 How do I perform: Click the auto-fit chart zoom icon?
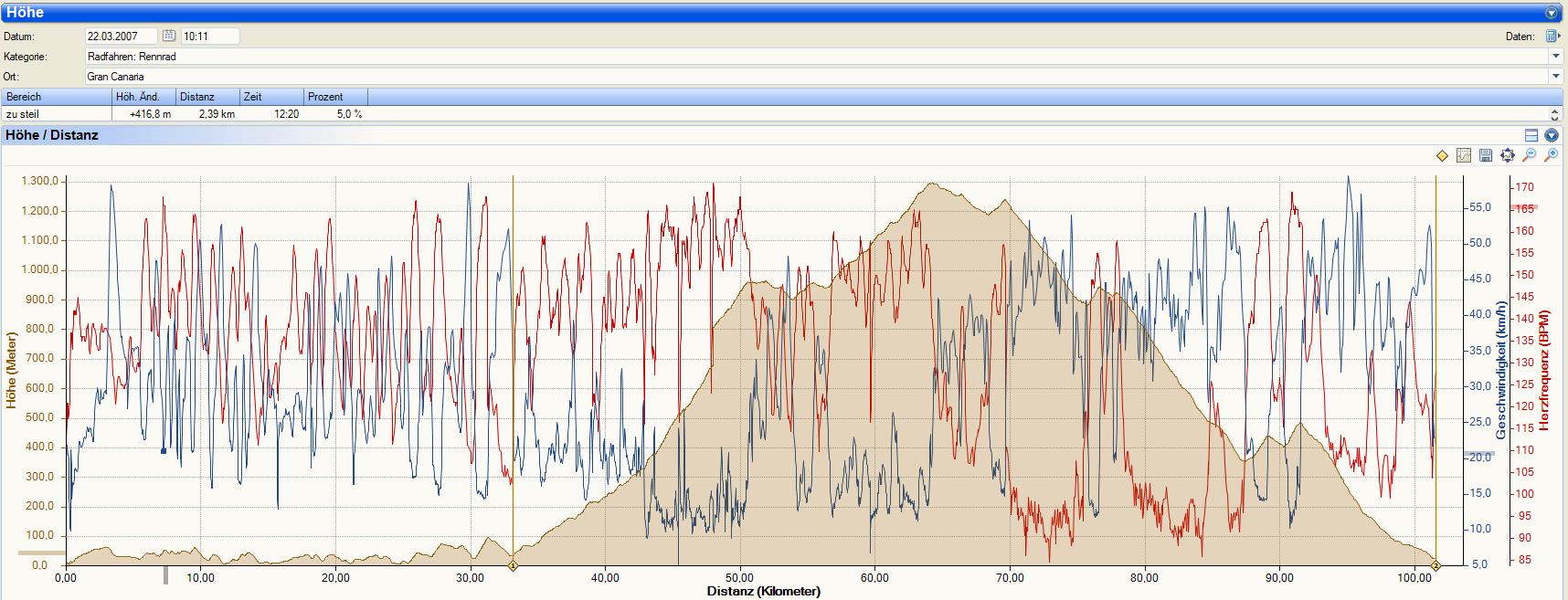[x=1507, y=156]
